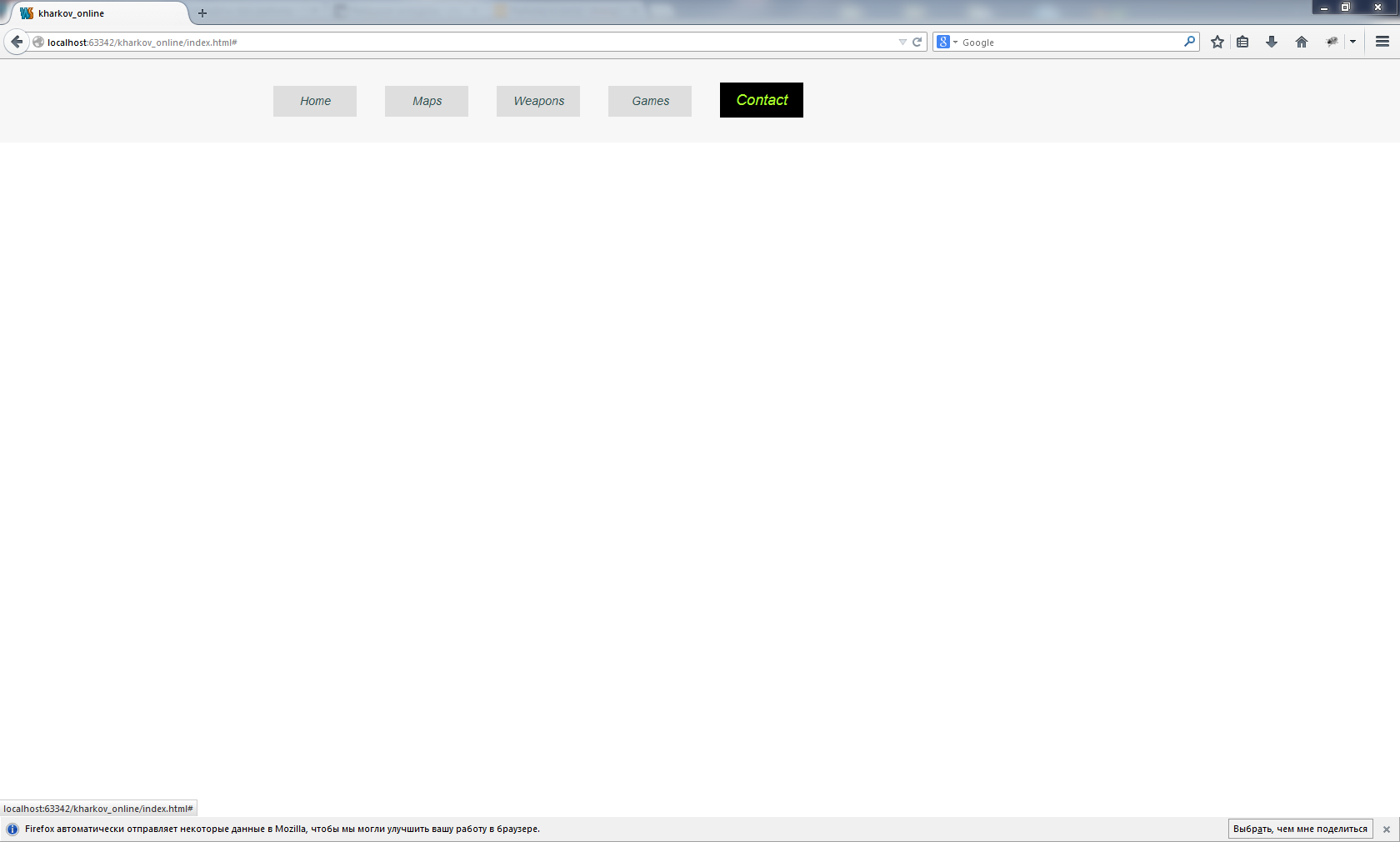The width and height of the screenshot is (1400, 842).
Task: Expand the URL history dropdown arrow
Action: pos(902,42)
